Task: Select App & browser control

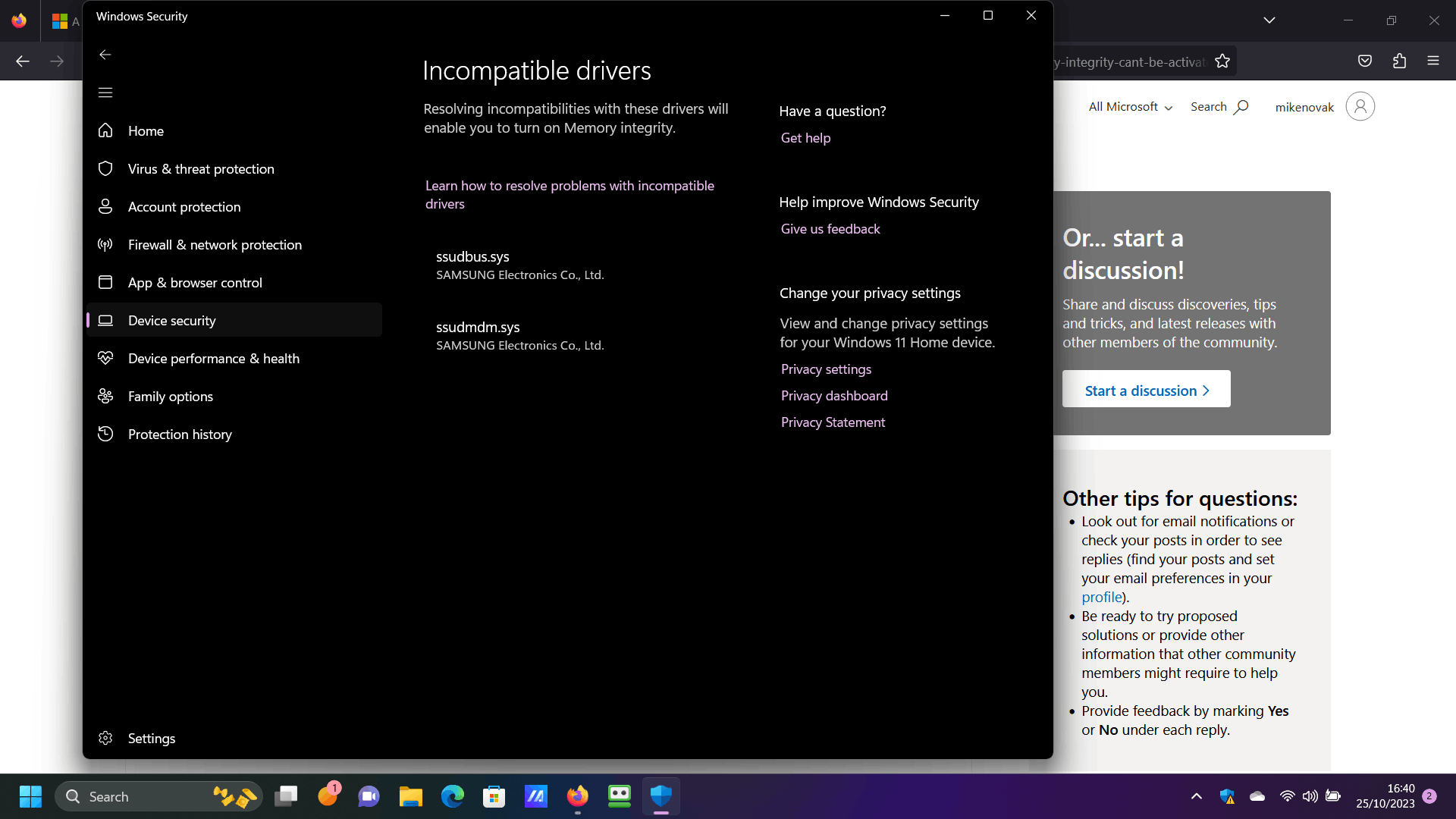Action: click(x=195, y=283)
